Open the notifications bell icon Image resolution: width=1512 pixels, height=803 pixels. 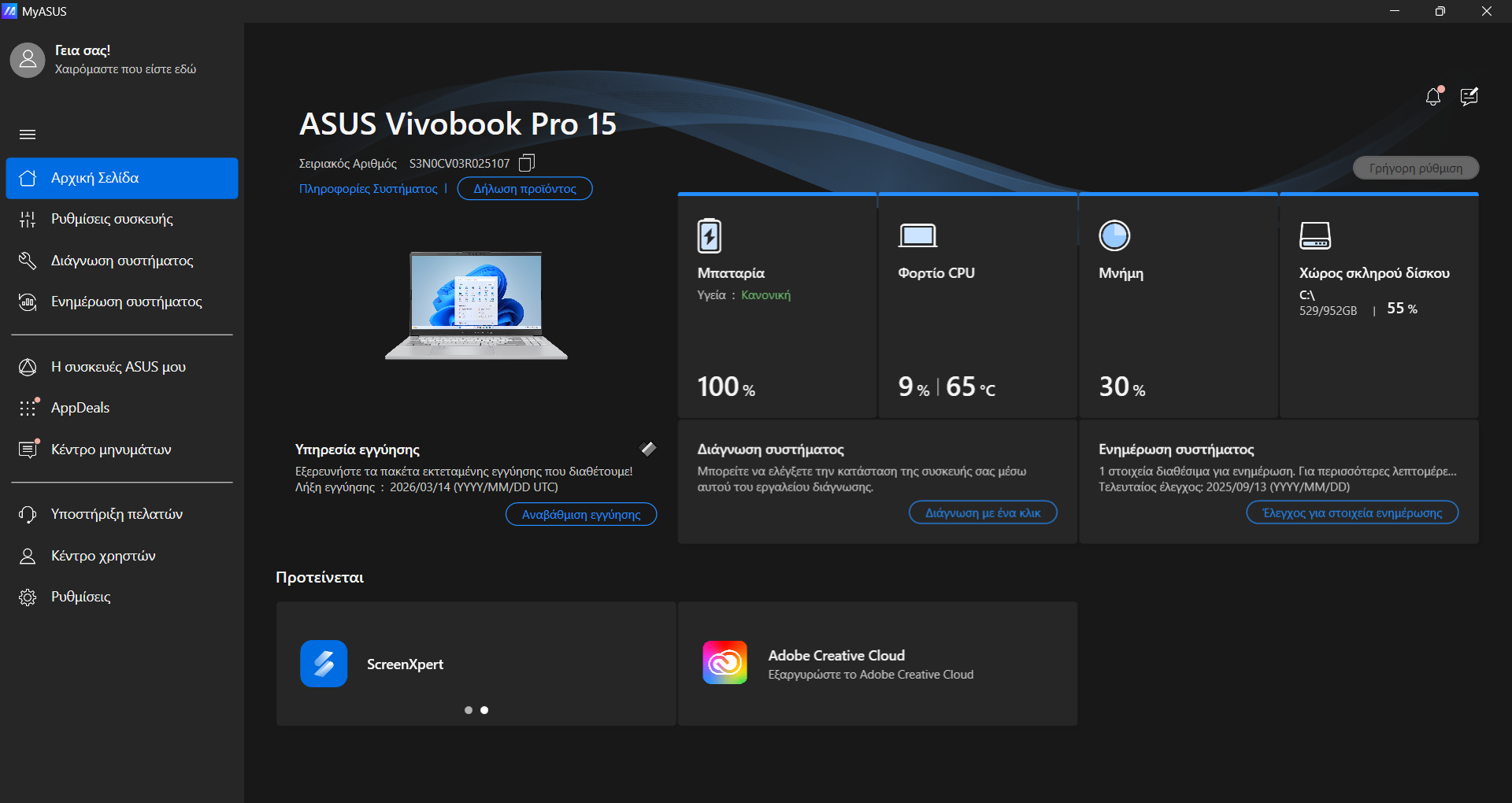[x=1433, y=96]
